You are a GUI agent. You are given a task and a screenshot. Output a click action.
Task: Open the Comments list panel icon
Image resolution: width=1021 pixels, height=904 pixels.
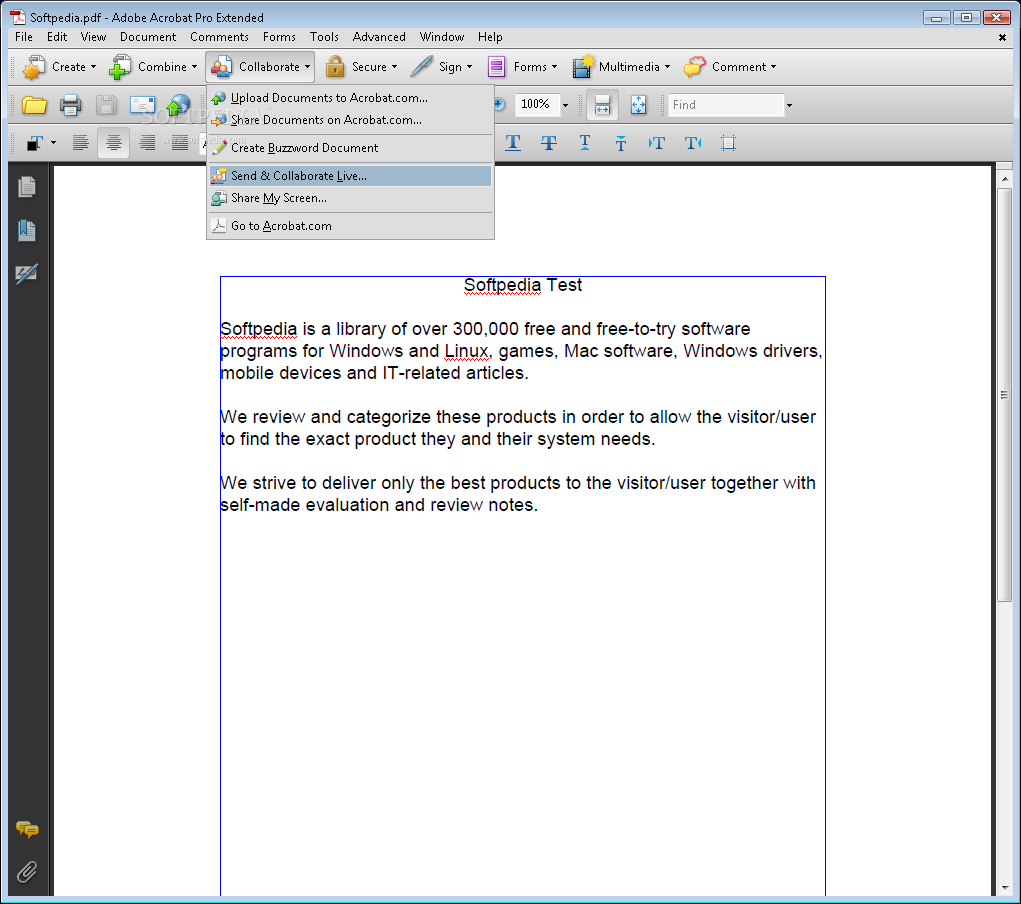pos(27,829)
